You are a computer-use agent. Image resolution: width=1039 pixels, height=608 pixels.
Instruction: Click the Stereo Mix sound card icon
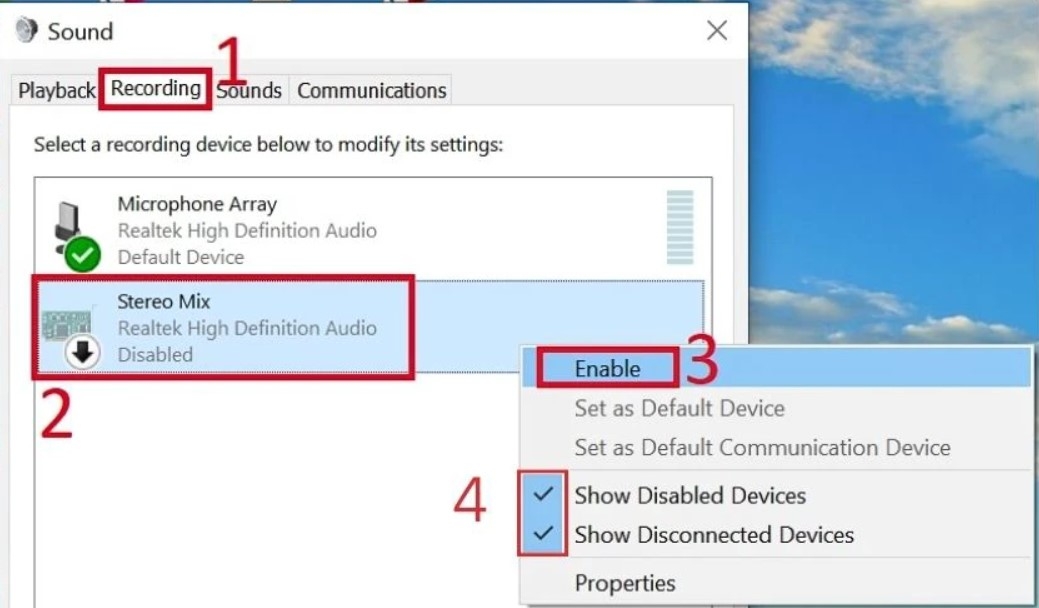pos(66,325)
